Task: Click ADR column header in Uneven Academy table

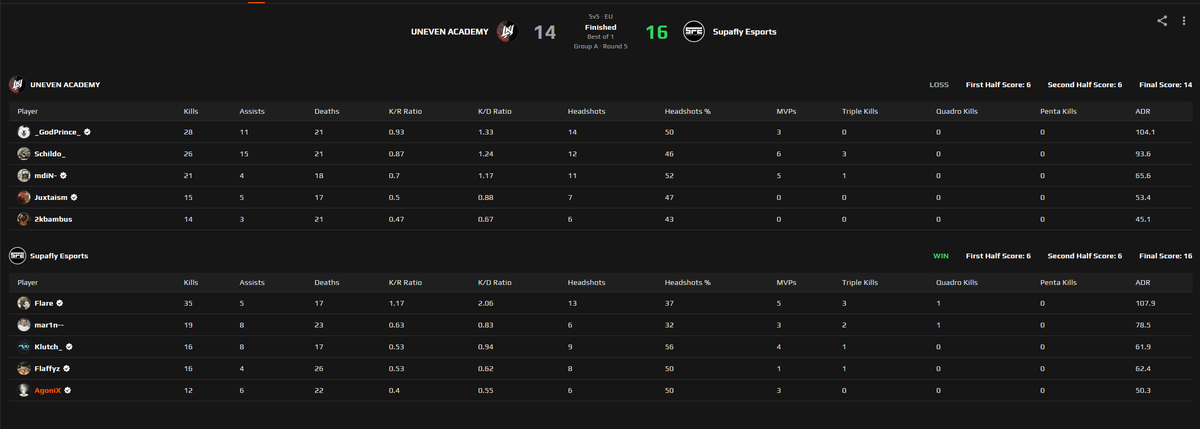Action: (x=1143, y=111)
